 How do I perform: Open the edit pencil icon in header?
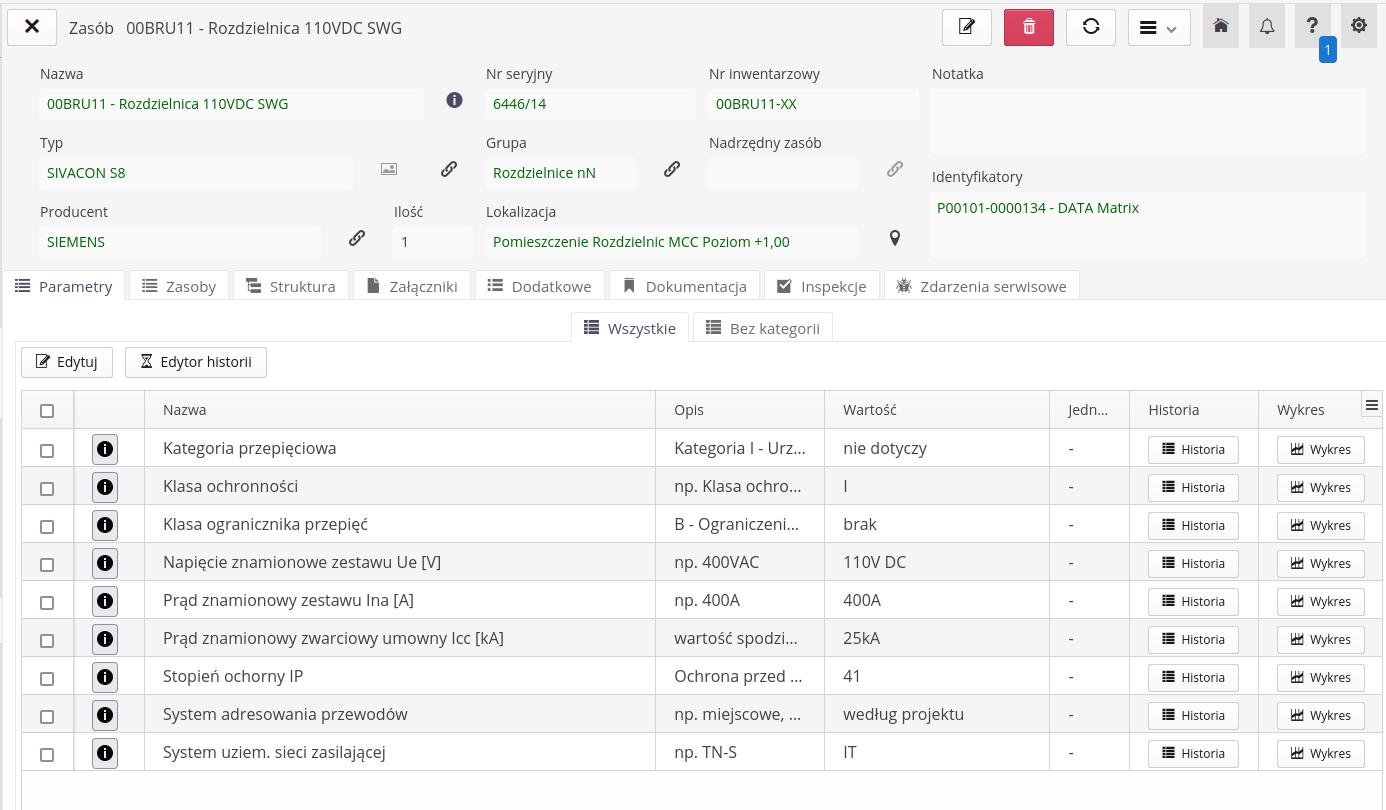coord(967,27)
